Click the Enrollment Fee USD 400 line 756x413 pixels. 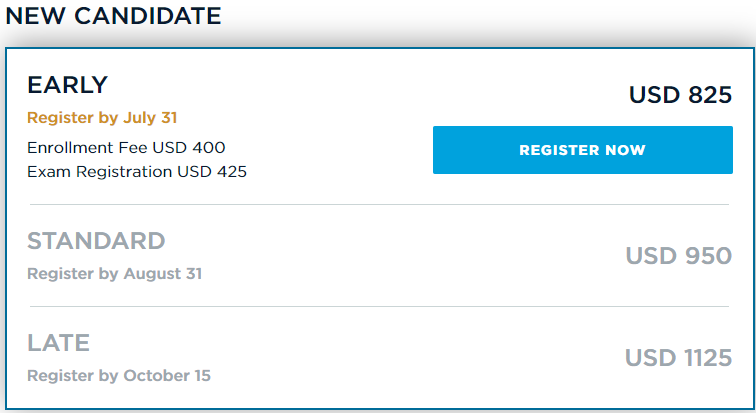pos(126,147)
